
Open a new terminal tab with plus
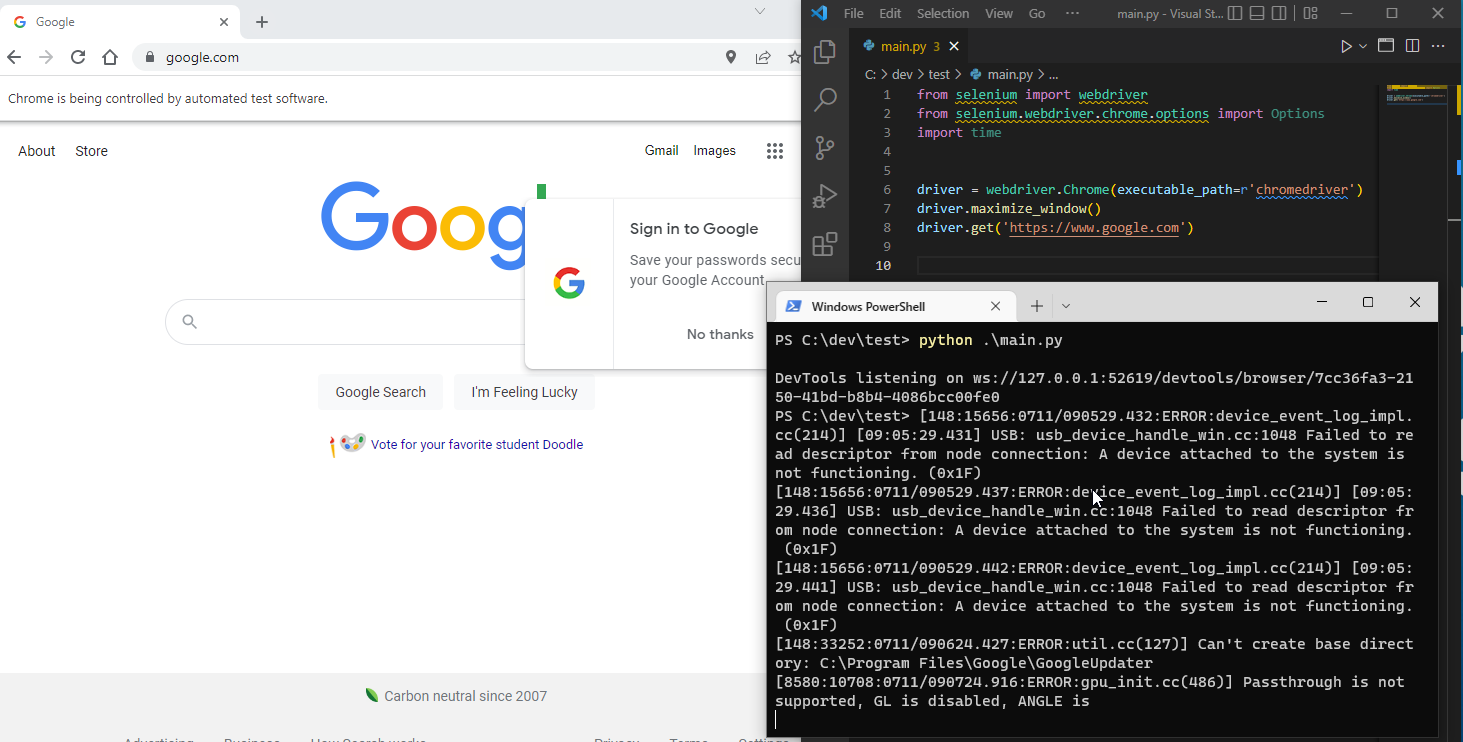point(1037,306)
